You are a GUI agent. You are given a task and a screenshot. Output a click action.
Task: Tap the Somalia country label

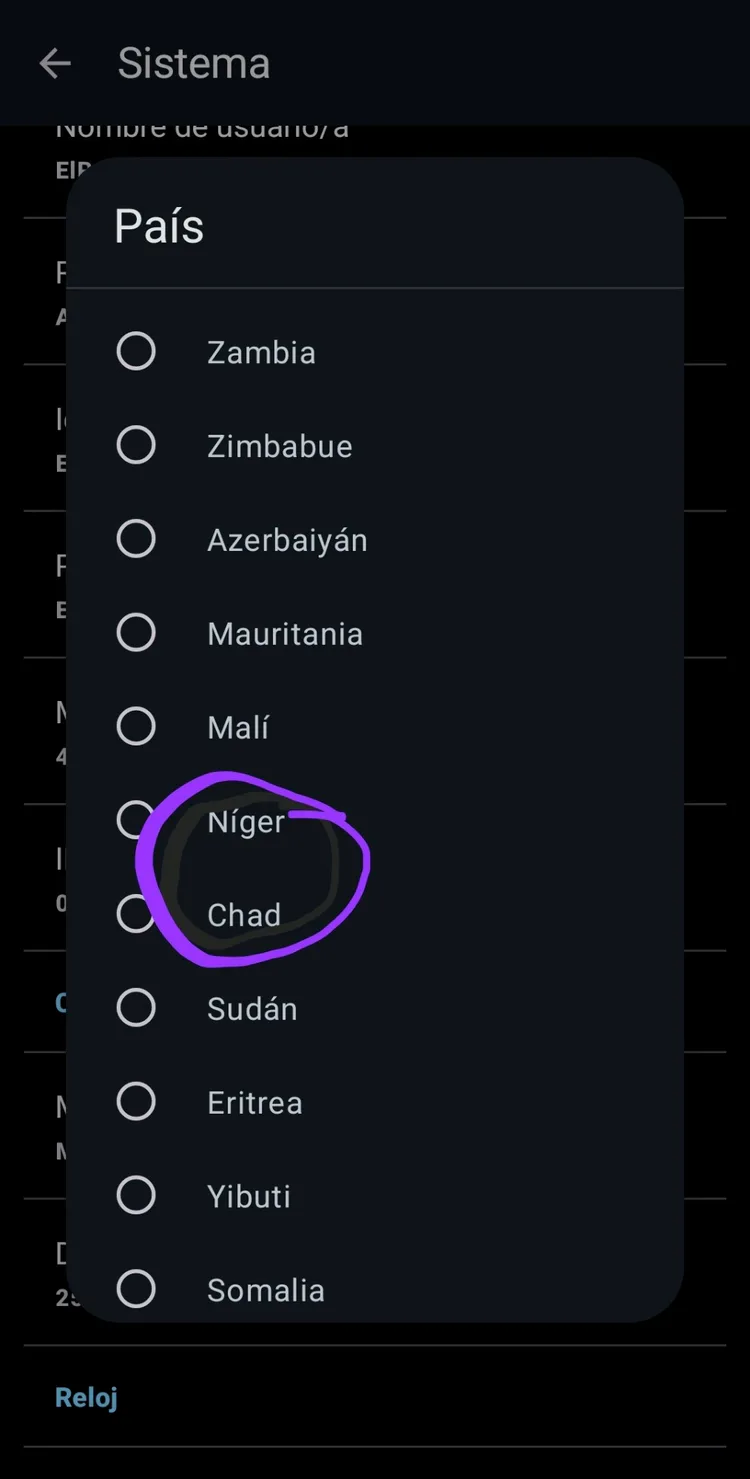coord(266,1291)
